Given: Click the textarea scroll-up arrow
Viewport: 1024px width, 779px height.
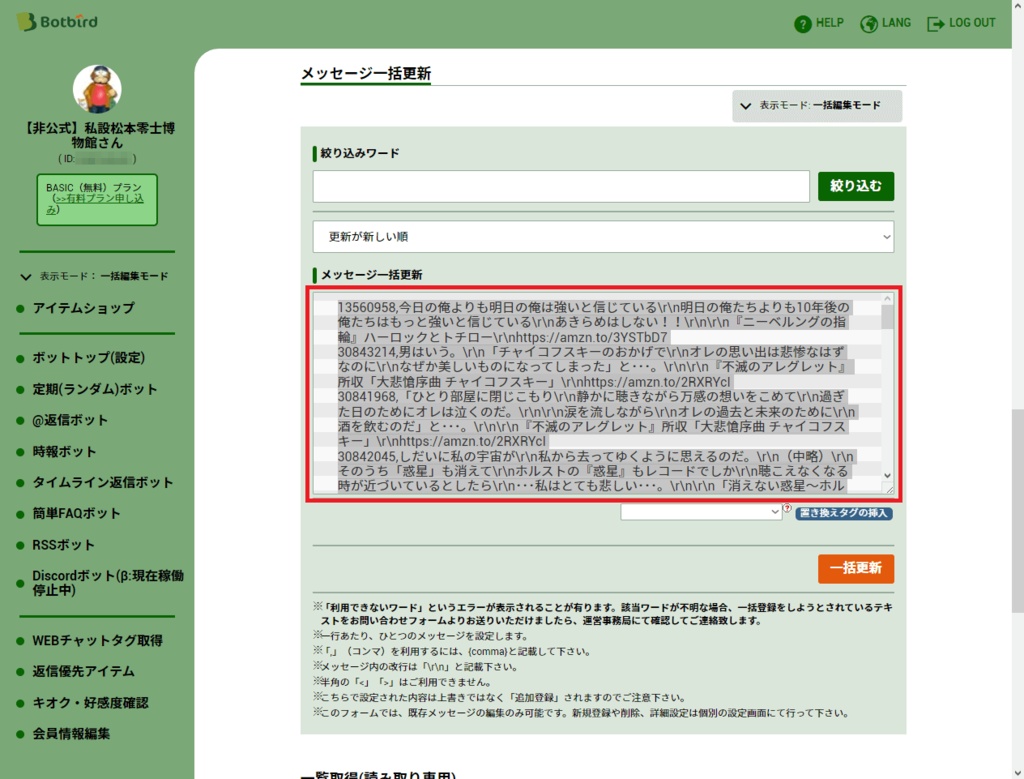Looking at the screenshot, I should tap(887, 299).
